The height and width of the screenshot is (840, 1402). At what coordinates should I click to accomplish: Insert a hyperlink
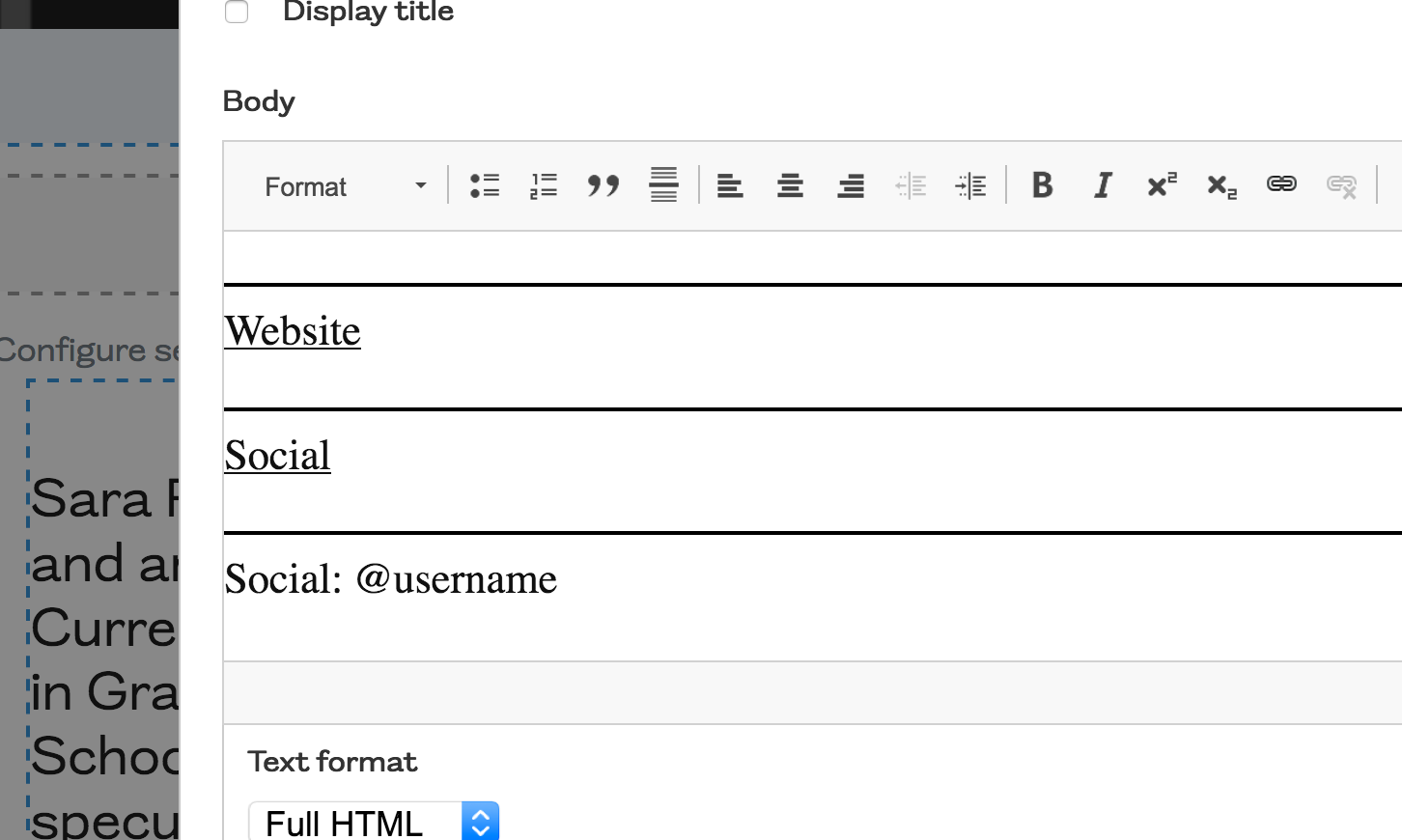tap(1281, 185)
